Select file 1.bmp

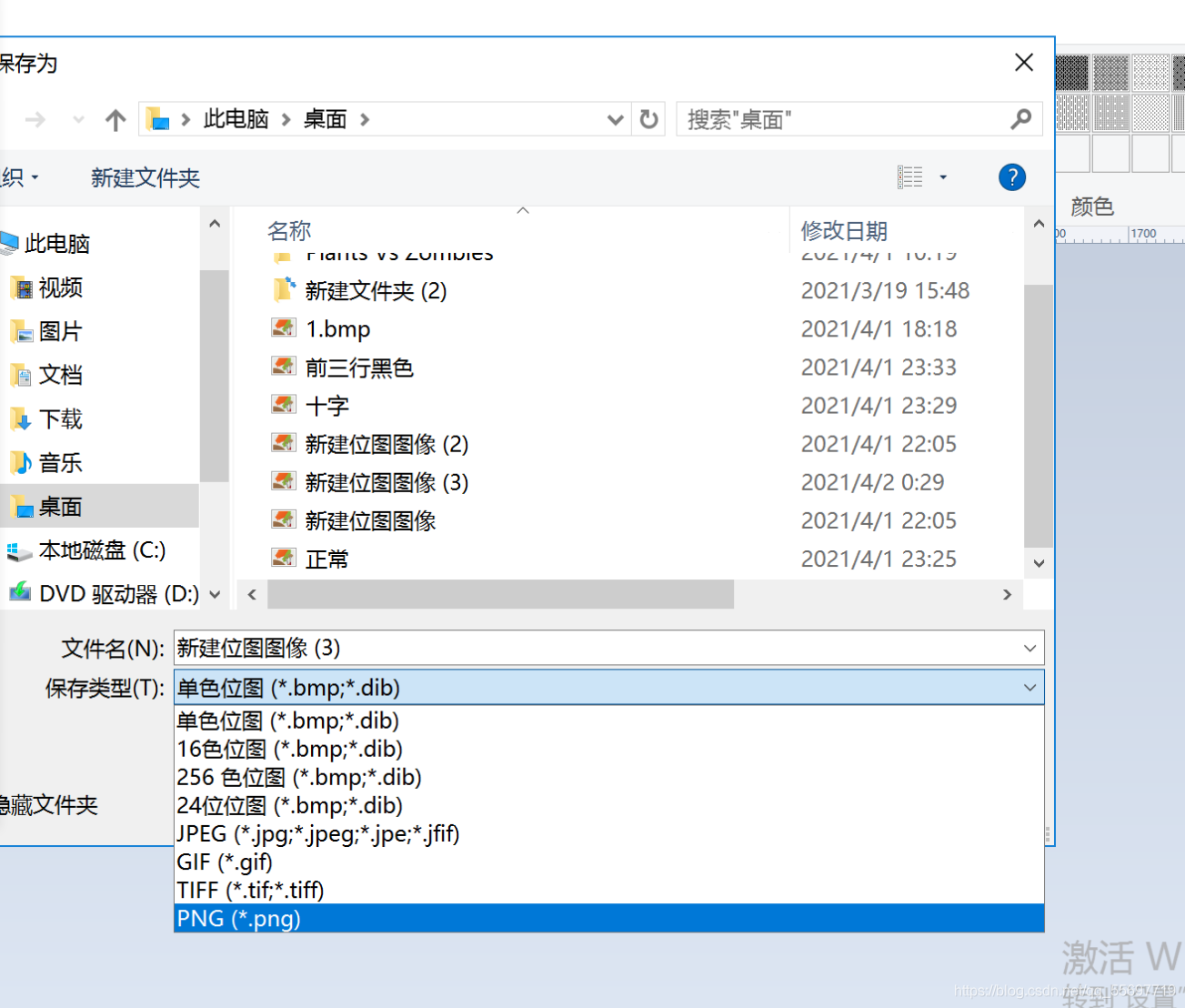(337, 329)
